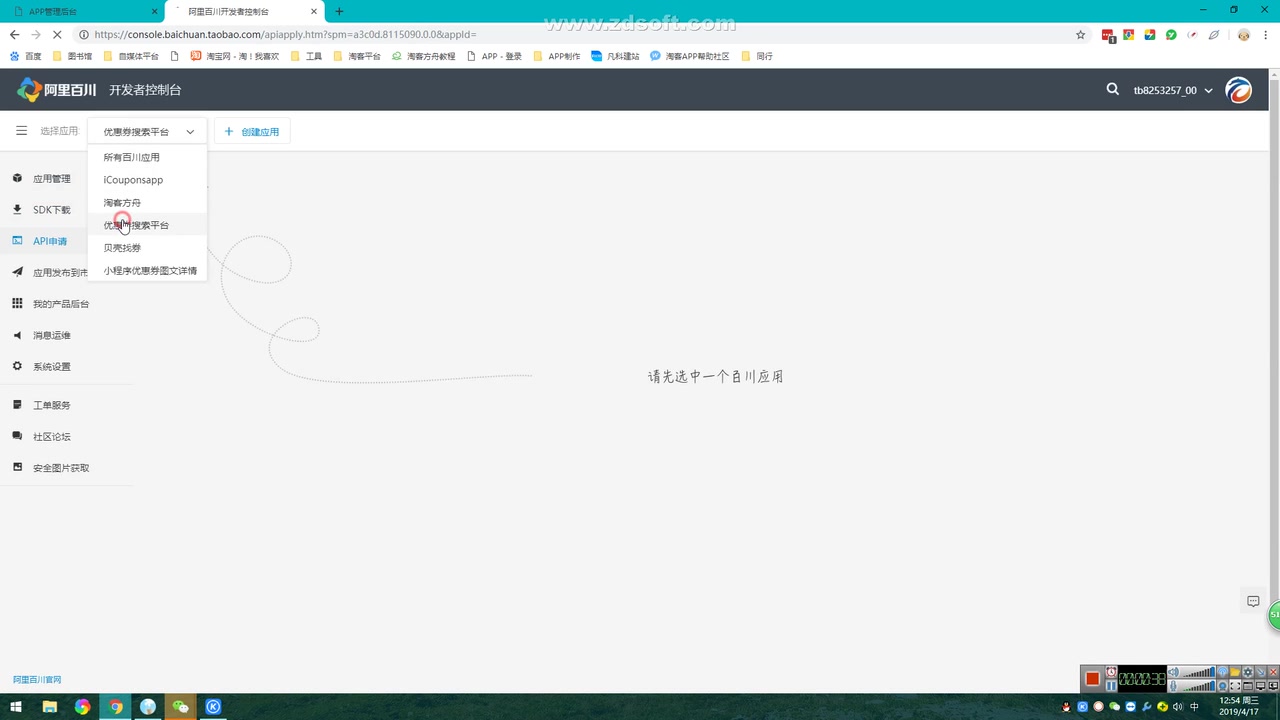The image size is (1280, 720).
Task: Open the 同行 bookmark folder
Action: 757,56
